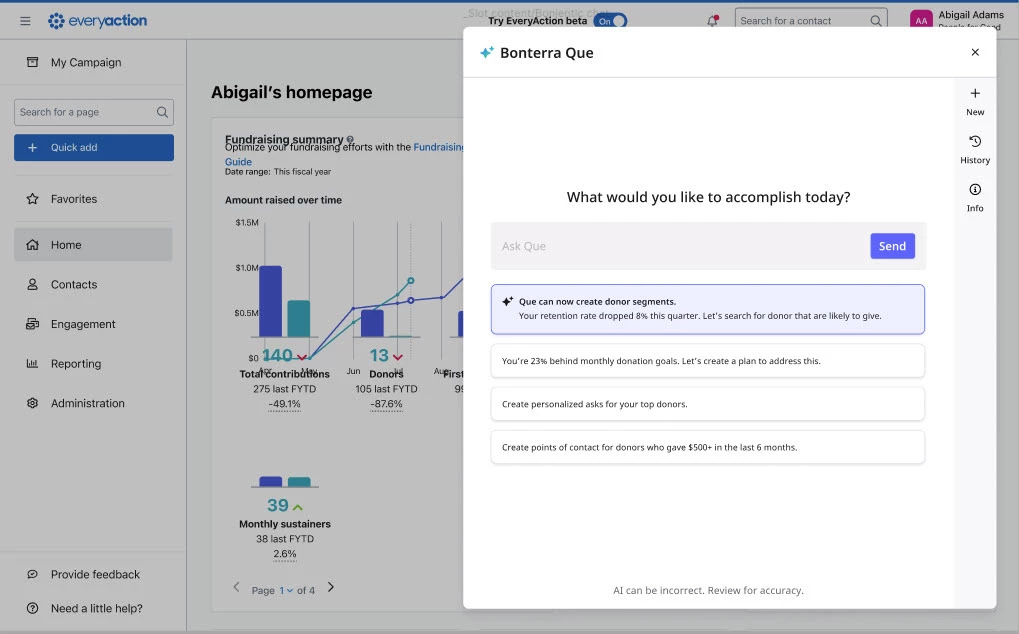Open the AA user avatar
This screenshot has width=1019, height=634.
click(x=921, y=21)
